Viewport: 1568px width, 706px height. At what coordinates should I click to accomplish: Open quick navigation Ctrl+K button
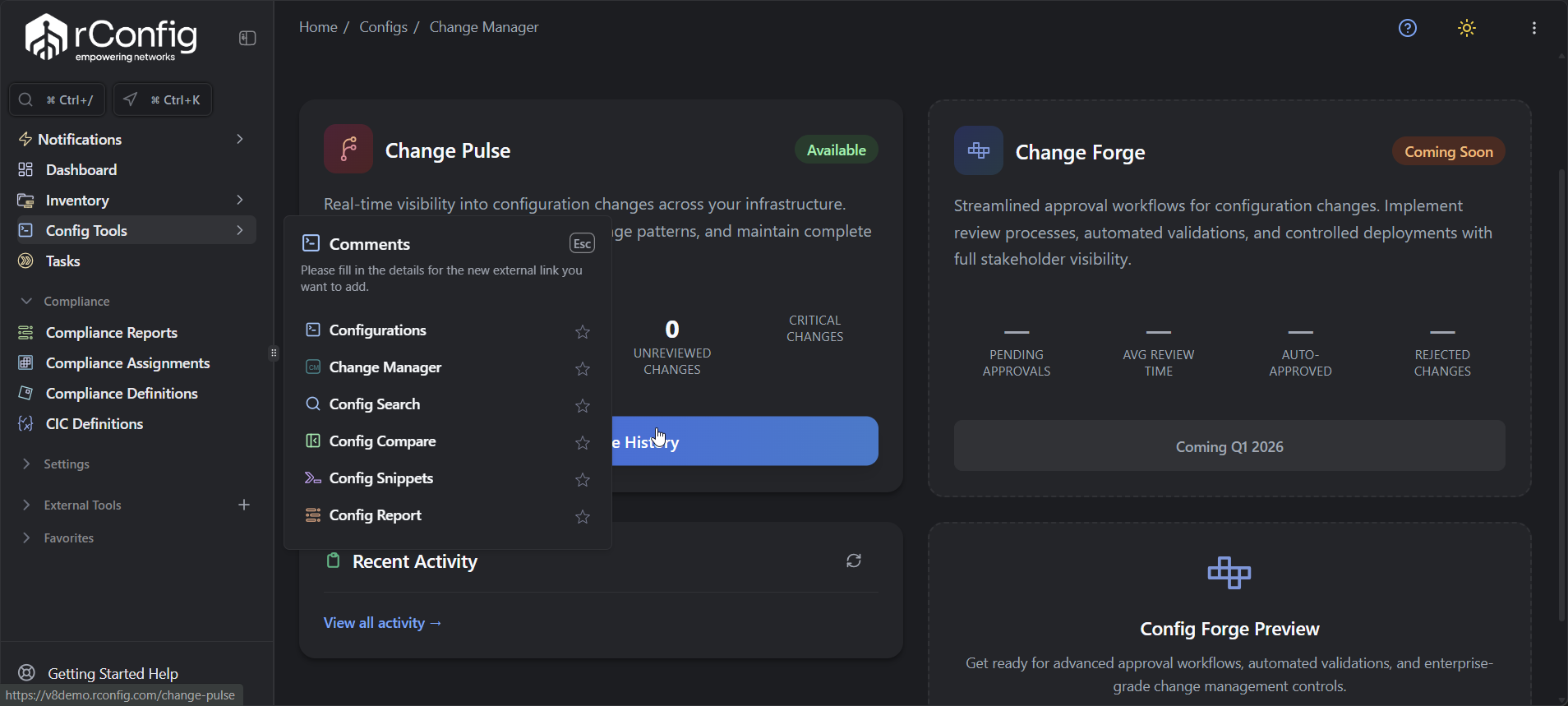tap(163, 99)
